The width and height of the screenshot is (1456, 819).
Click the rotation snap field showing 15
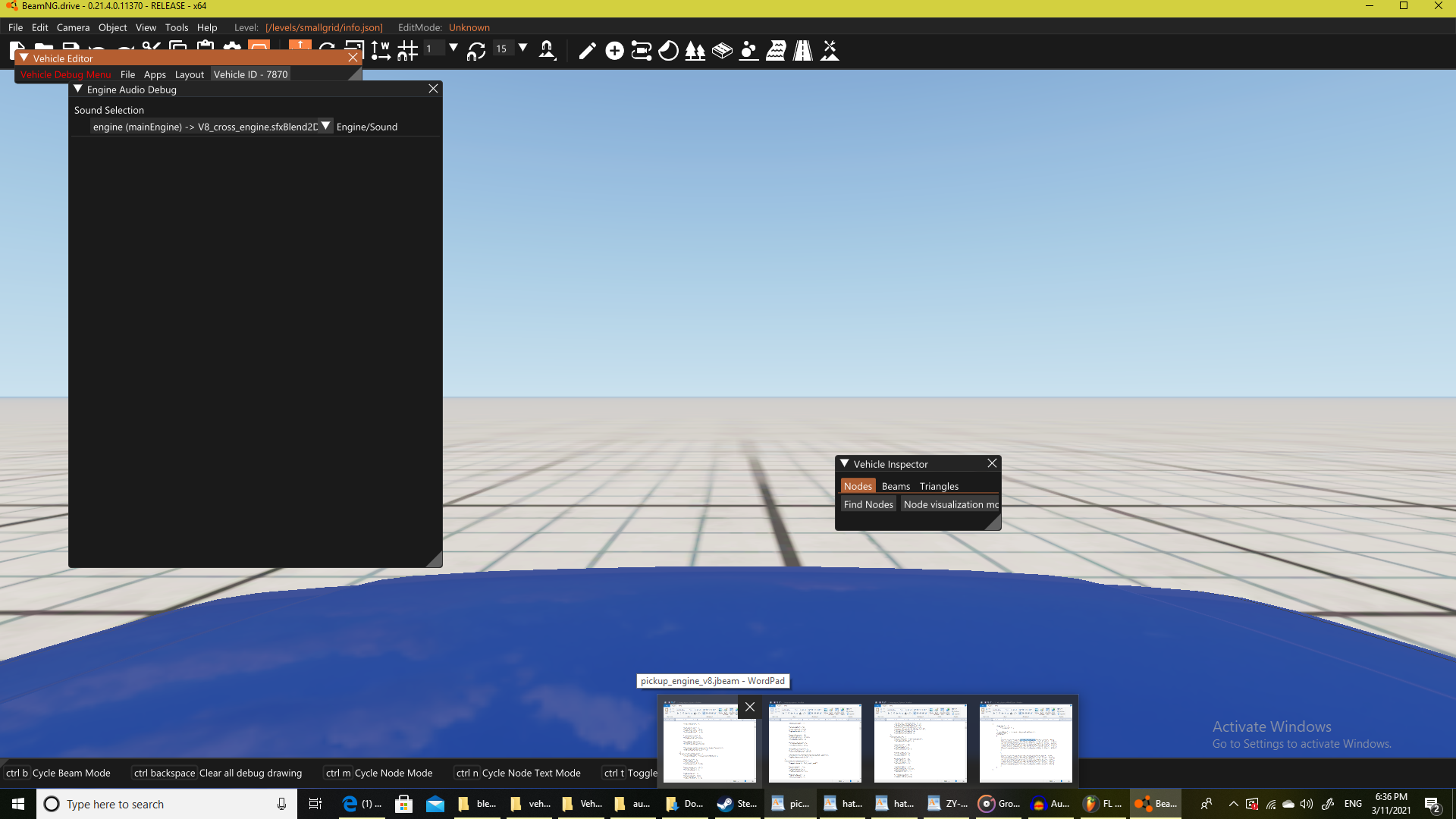(503, 49)
